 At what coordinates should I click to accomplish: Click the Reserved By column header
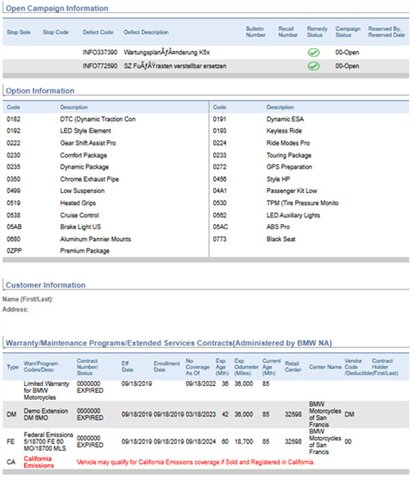click(386, 32)
